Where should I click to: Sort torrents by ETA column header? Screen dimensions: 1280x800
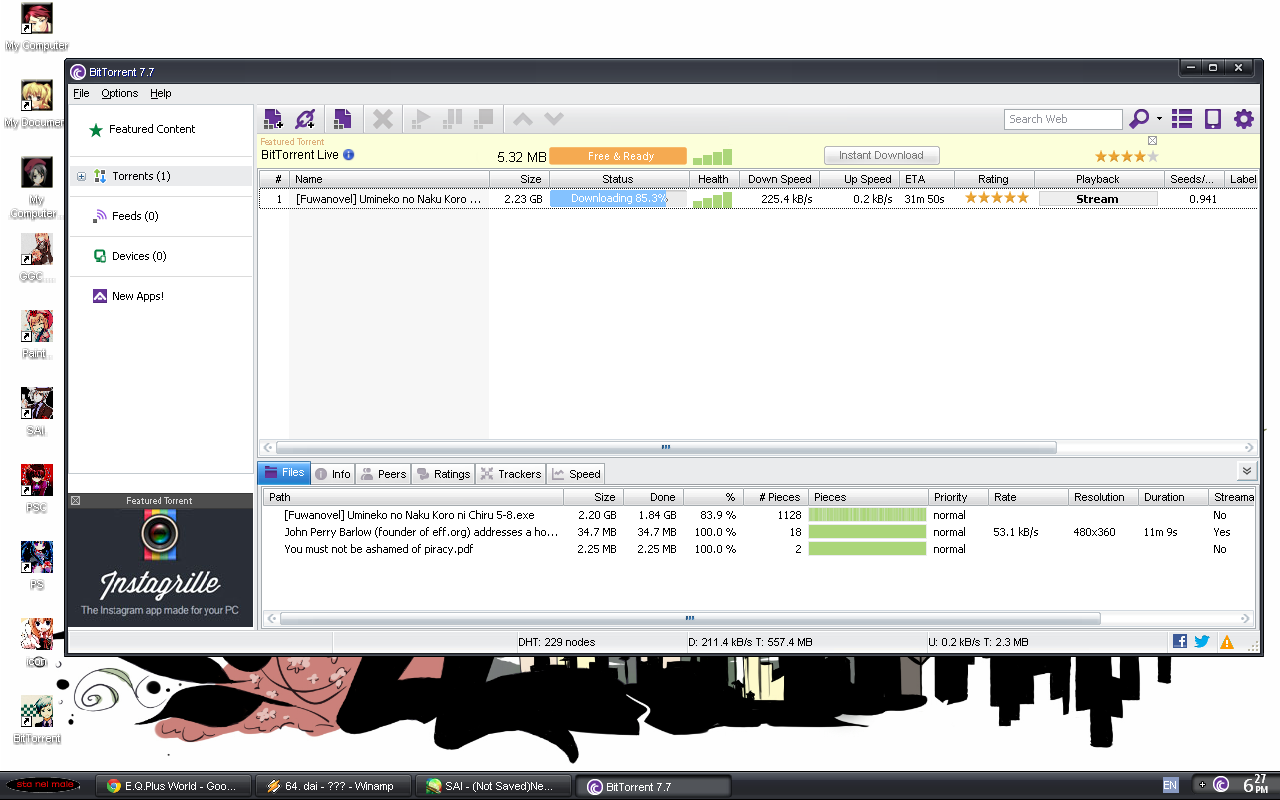click(927, 179)
